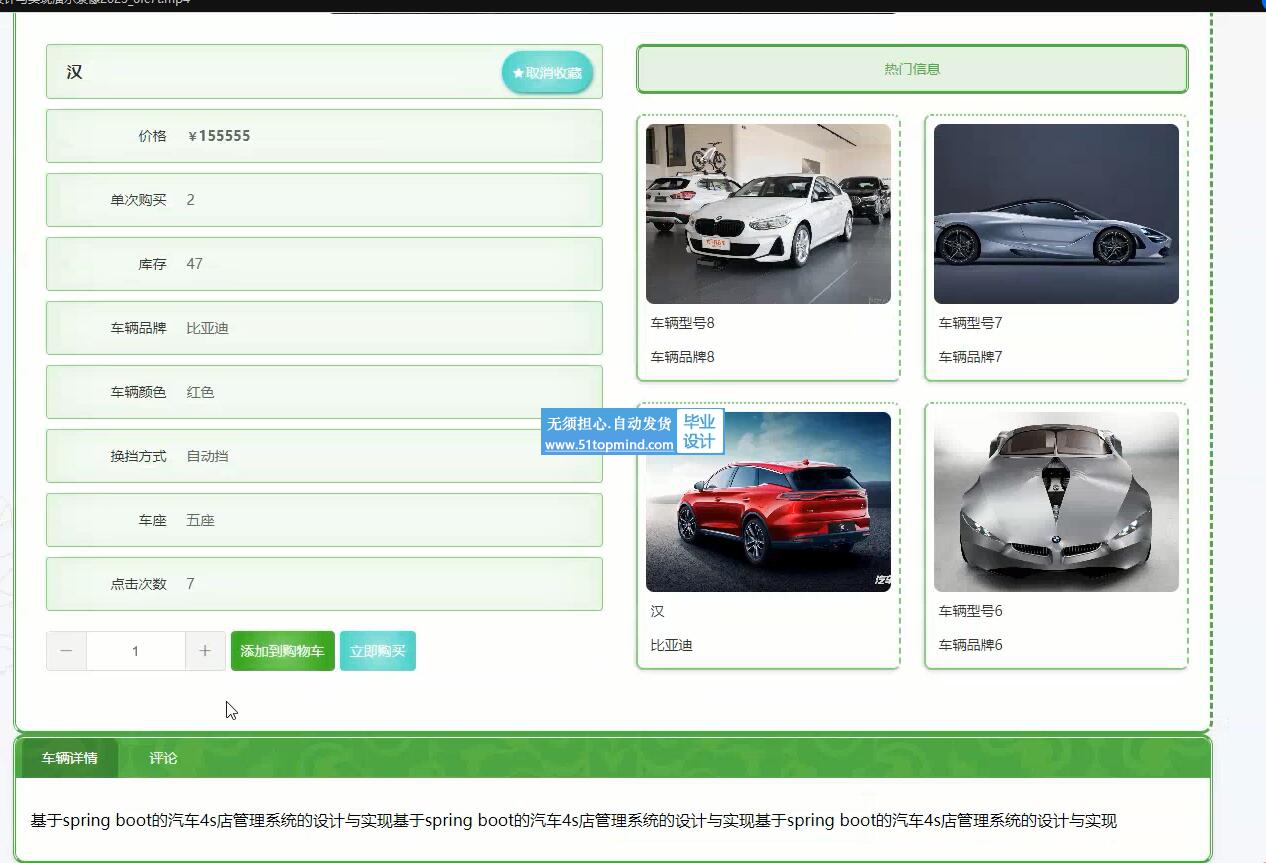The width and height of the screenshot is (1266, 863).
Task: Click the 车座 value 五座
Action: point(200,520)
